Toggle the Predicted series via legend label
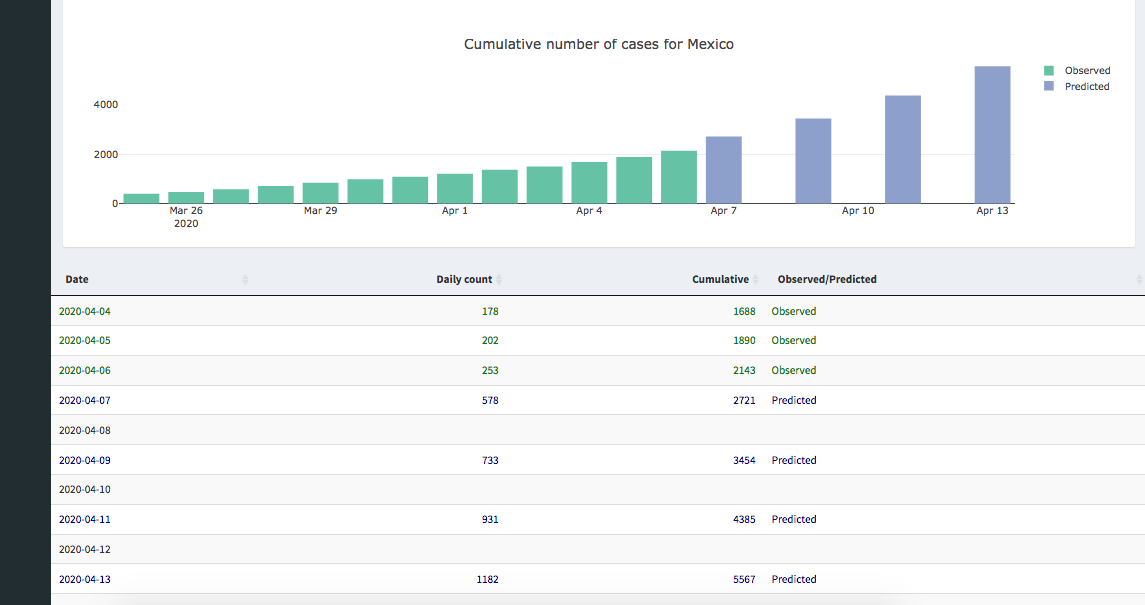Screen dimensions: 1145x605 (x=1087, y=87)
